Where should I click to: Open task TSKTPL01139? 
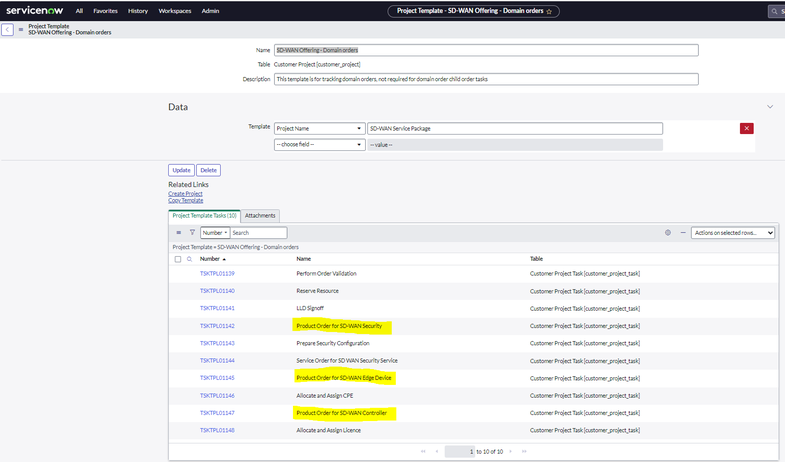[217, 274]
